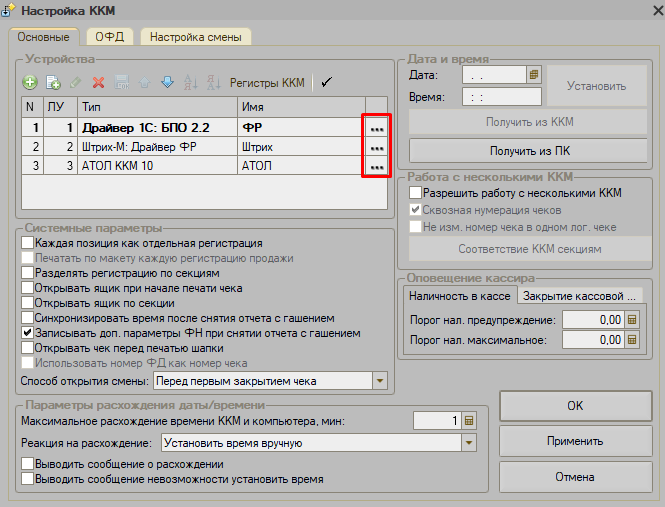This screenshot has height=507, width=665.
Task: Expand the Способ открытия смены dropdown
Action: tap(380, 381)
